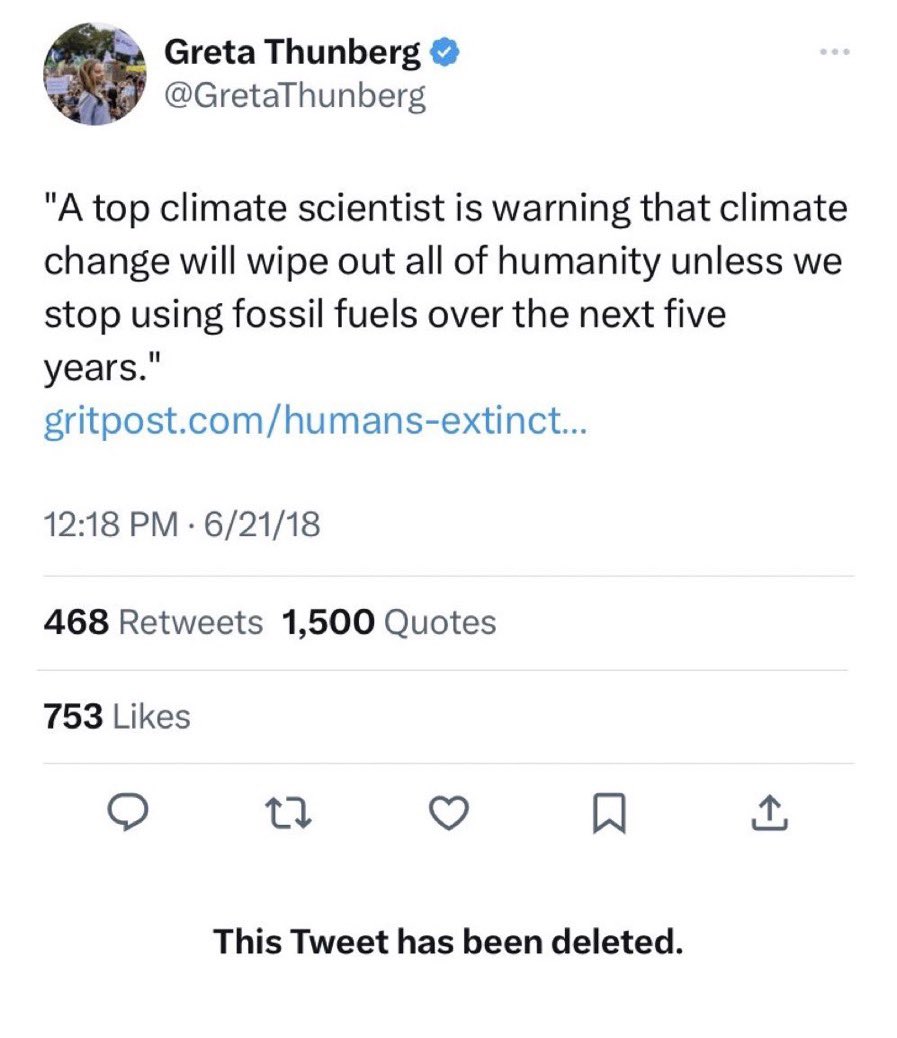The image size is (897, 1038).
Task: Click the reply speech bubble icon
Action: tap(128, 813)
